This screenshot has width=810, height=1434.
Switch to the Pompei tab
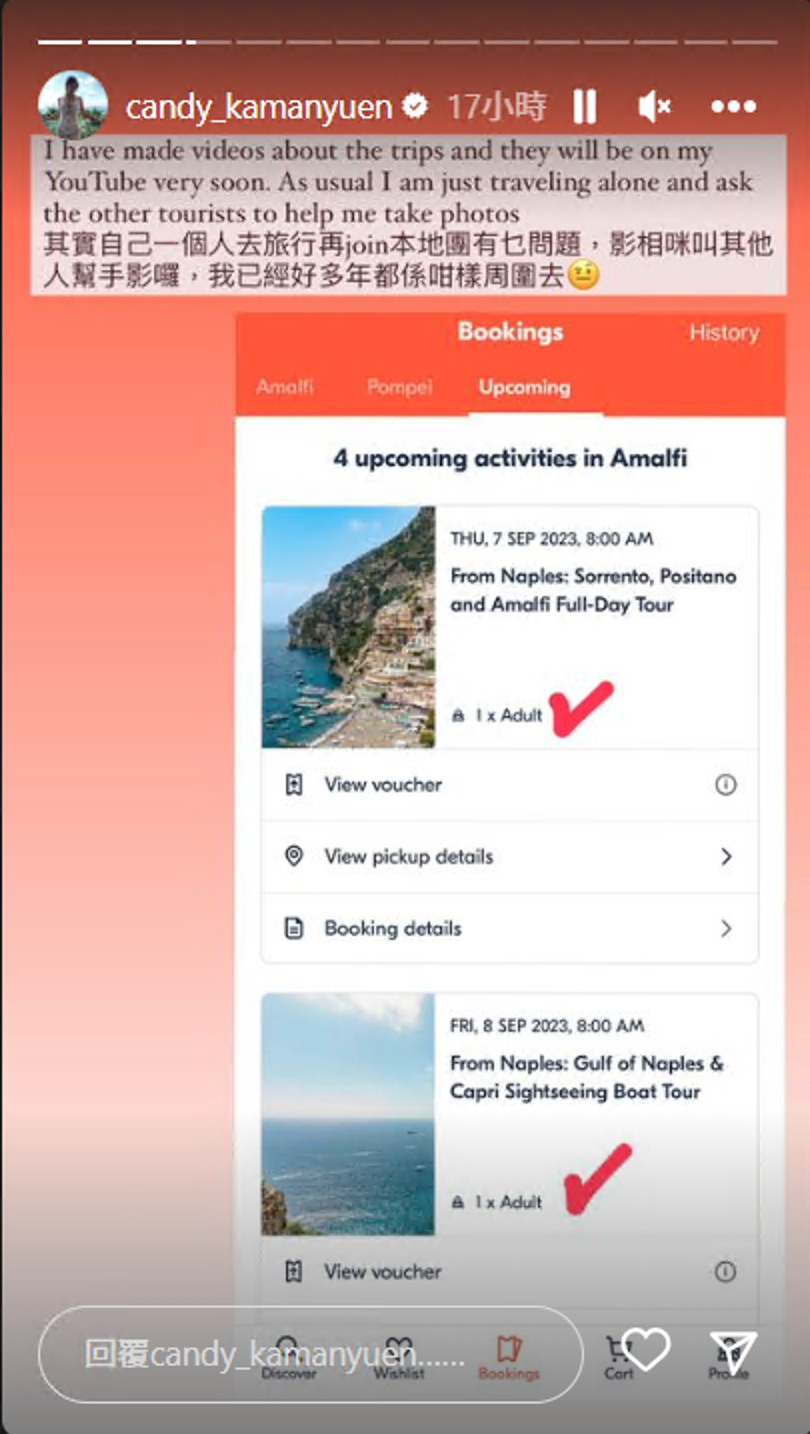coord(399,387)
